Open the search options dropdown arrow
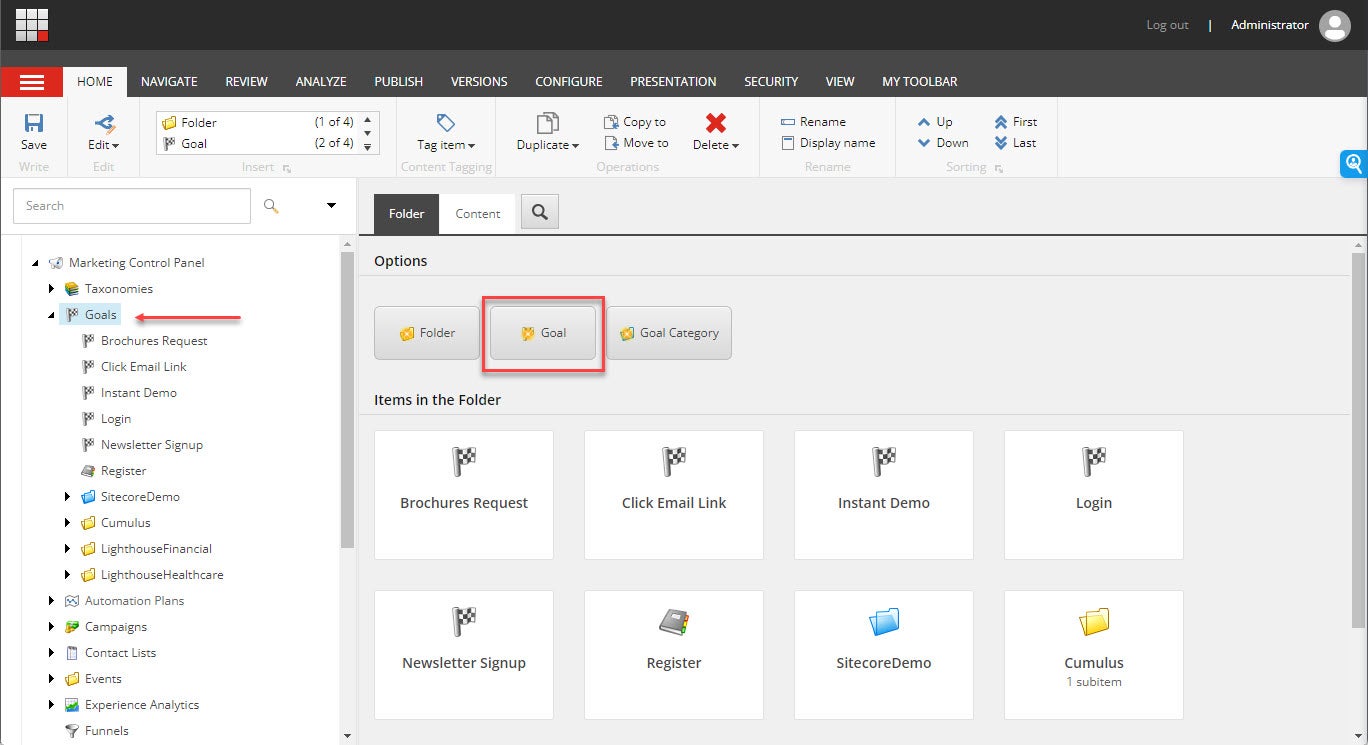1368x745 pixels. click(x=331, y=206)
